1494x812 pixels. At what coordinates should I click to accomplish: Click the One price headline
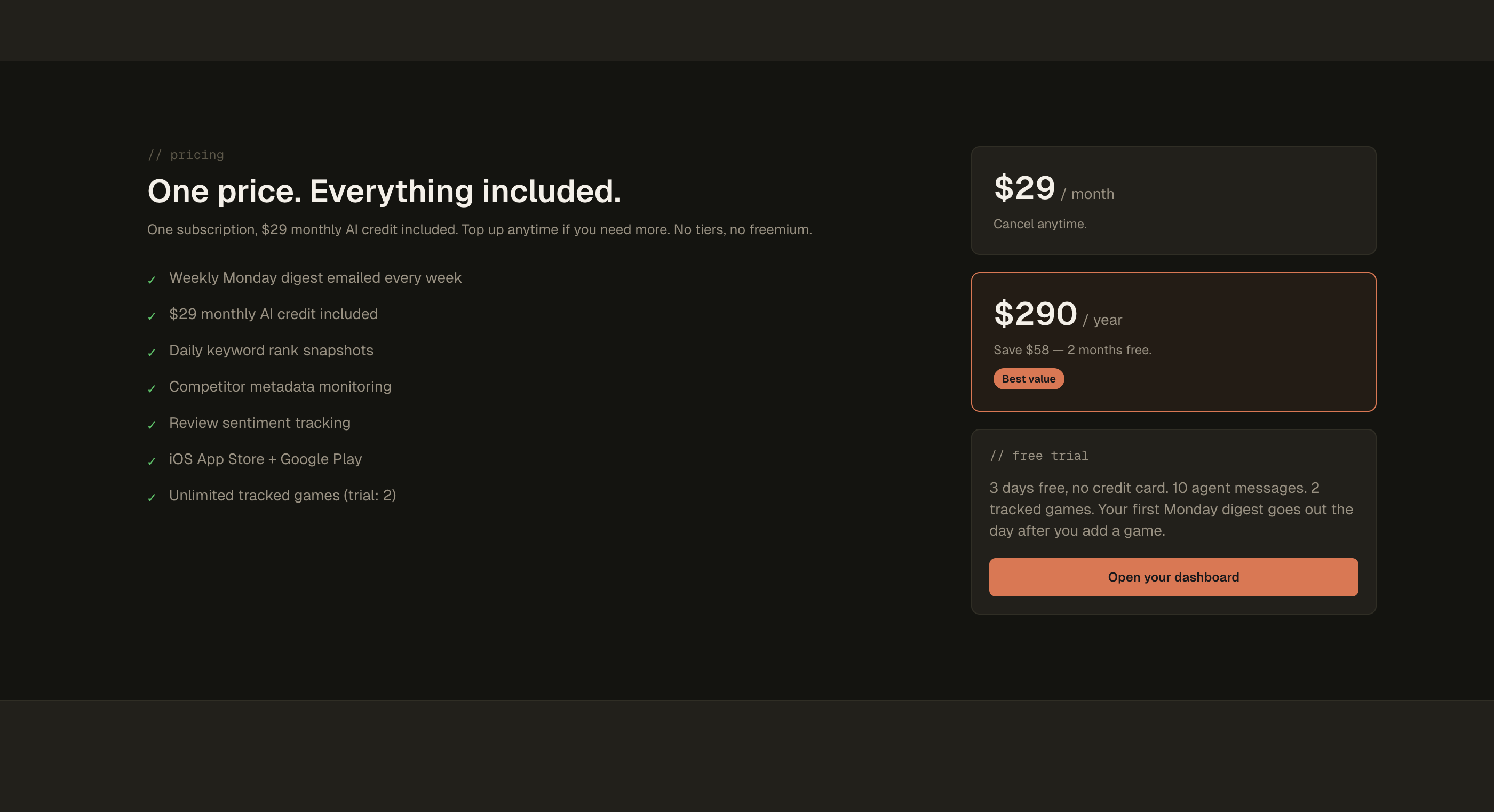pos(385,191)
